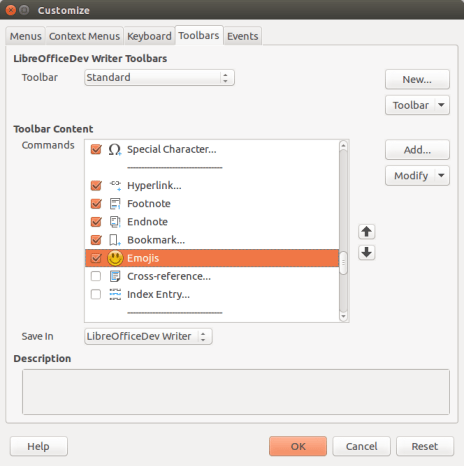Select the Emojis row text

coord(143,258)
